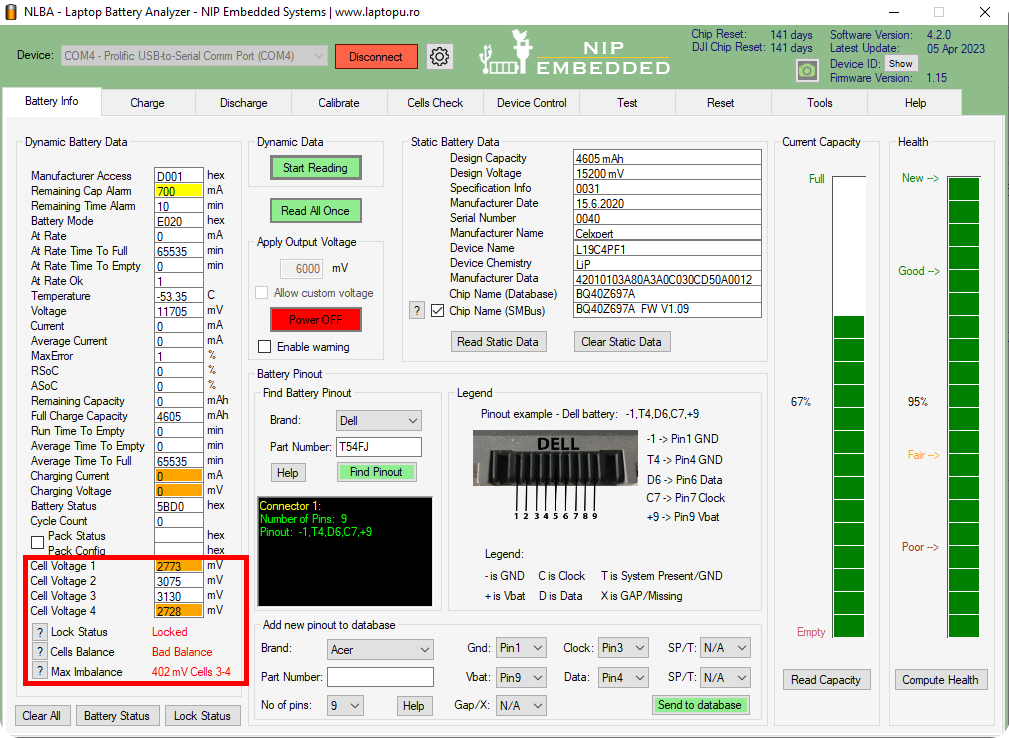Click Help next to No of pins
The width and height of the screenshot is (1009, 738).
414,706
